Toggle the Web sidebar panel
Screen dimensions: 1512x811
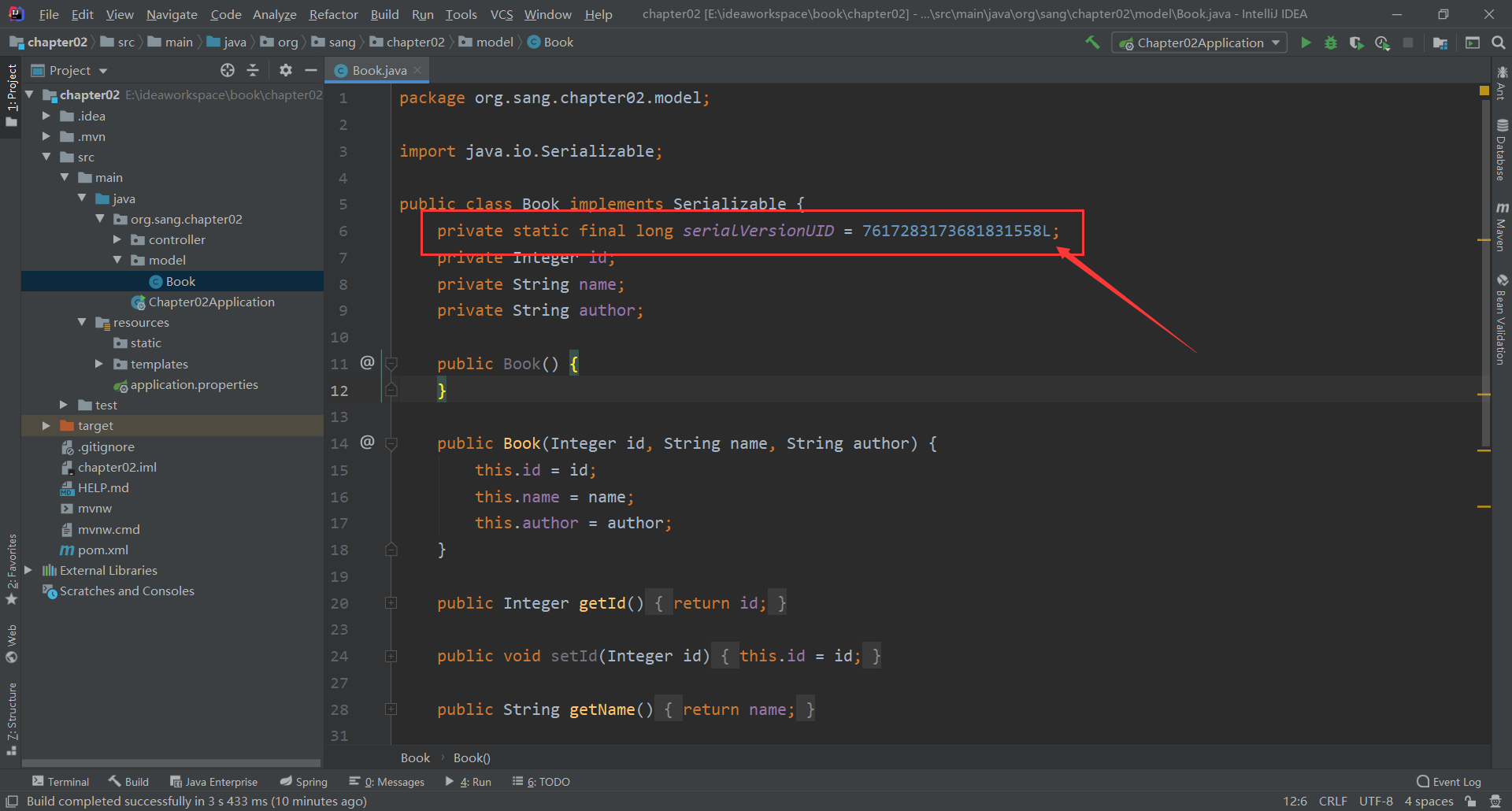click(11, 643)
